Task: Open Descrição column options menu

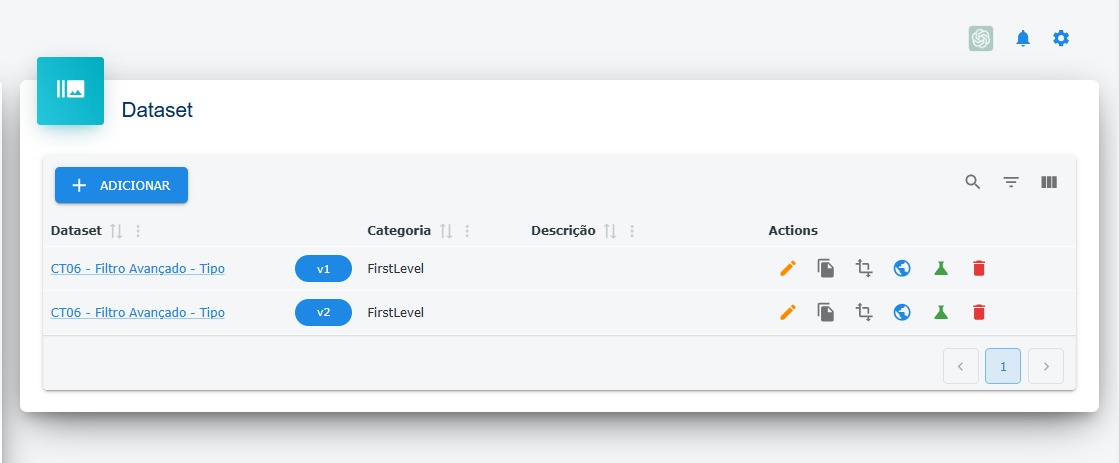Action: click(x=632, y=230)
